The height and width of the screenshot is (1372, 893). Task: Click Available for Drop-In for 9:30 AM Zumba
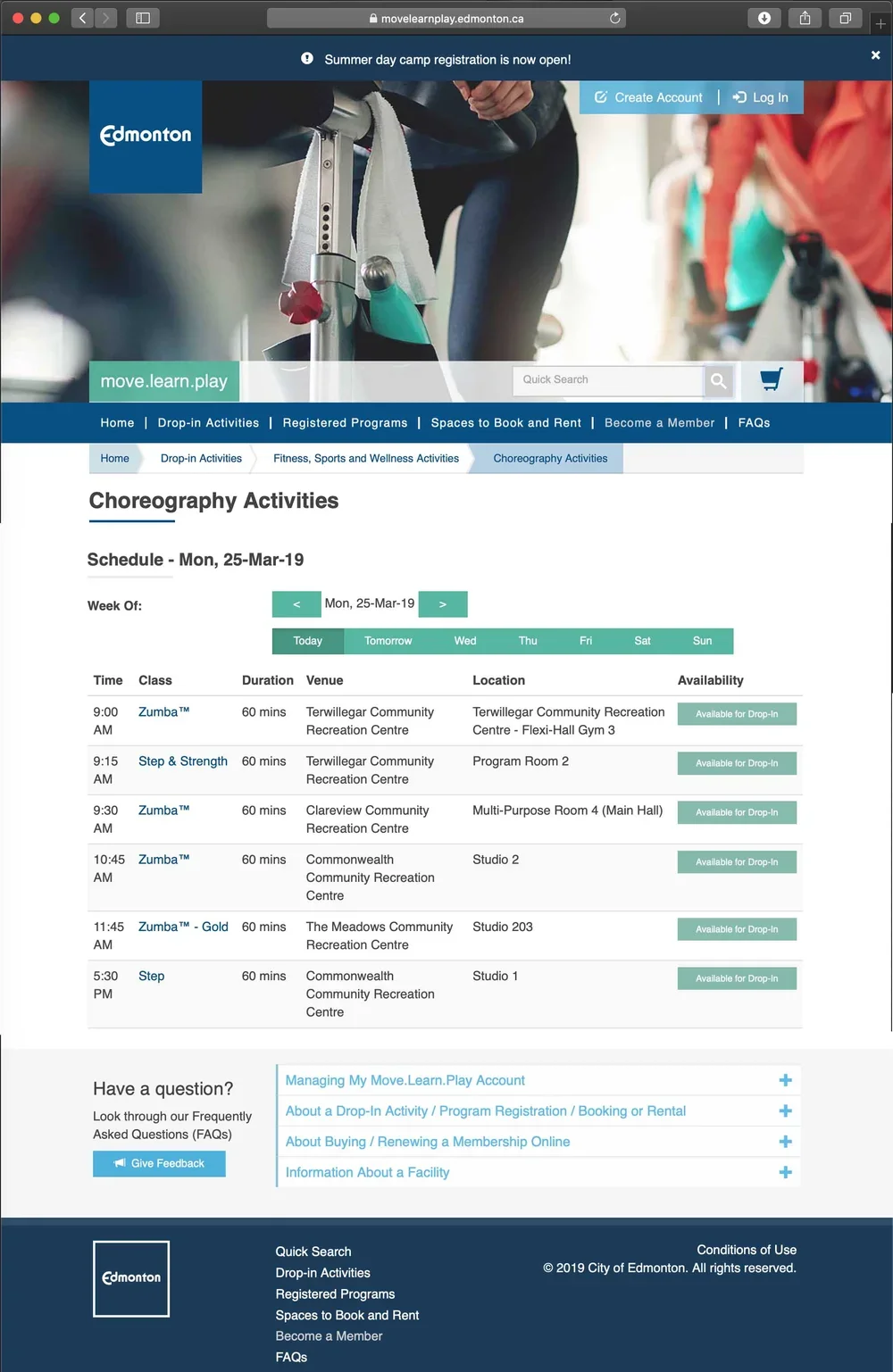[x=737, y=812]
